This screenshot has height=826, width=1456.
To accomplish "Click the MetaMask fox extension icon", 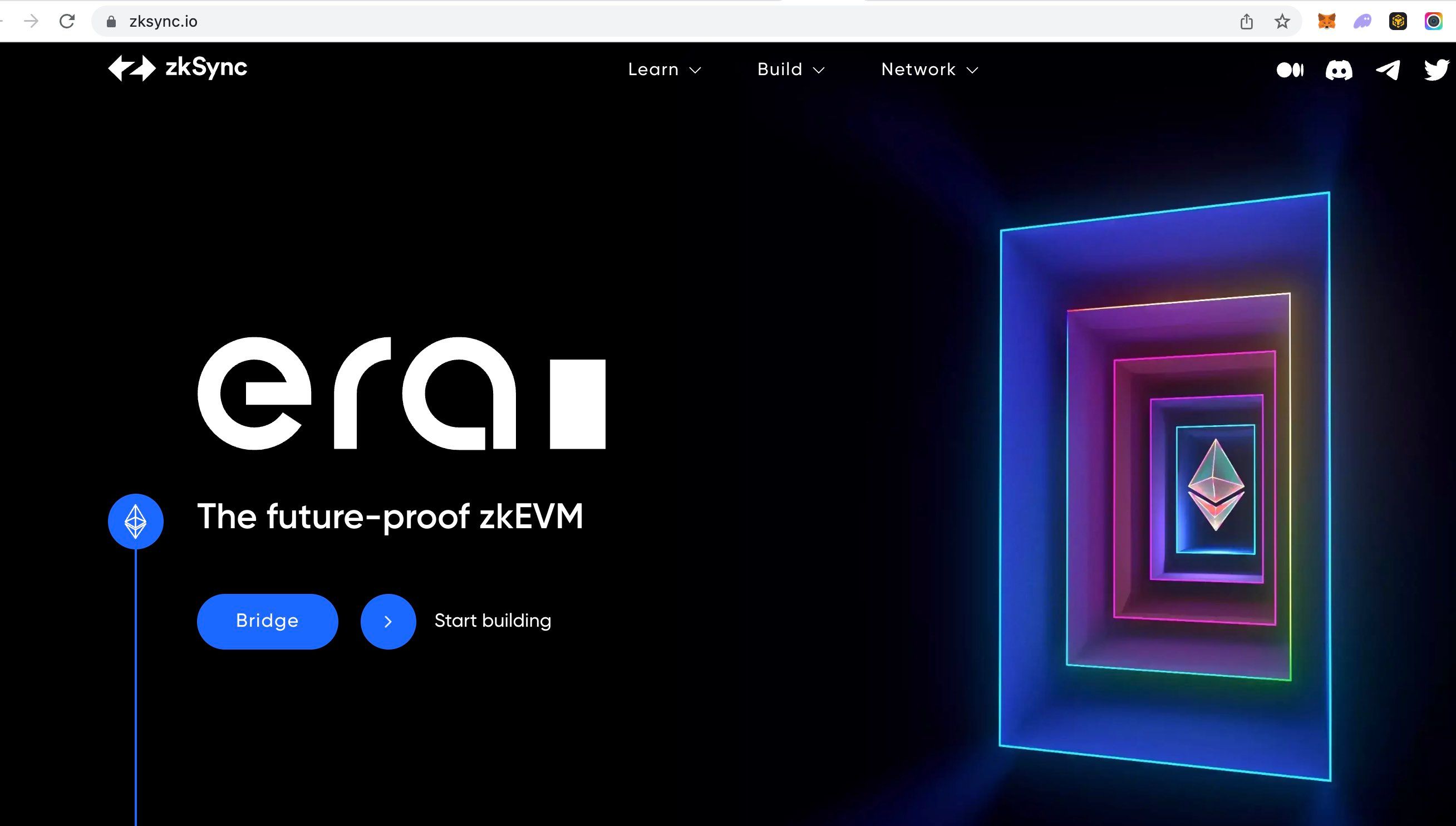I will (1327, 22).
